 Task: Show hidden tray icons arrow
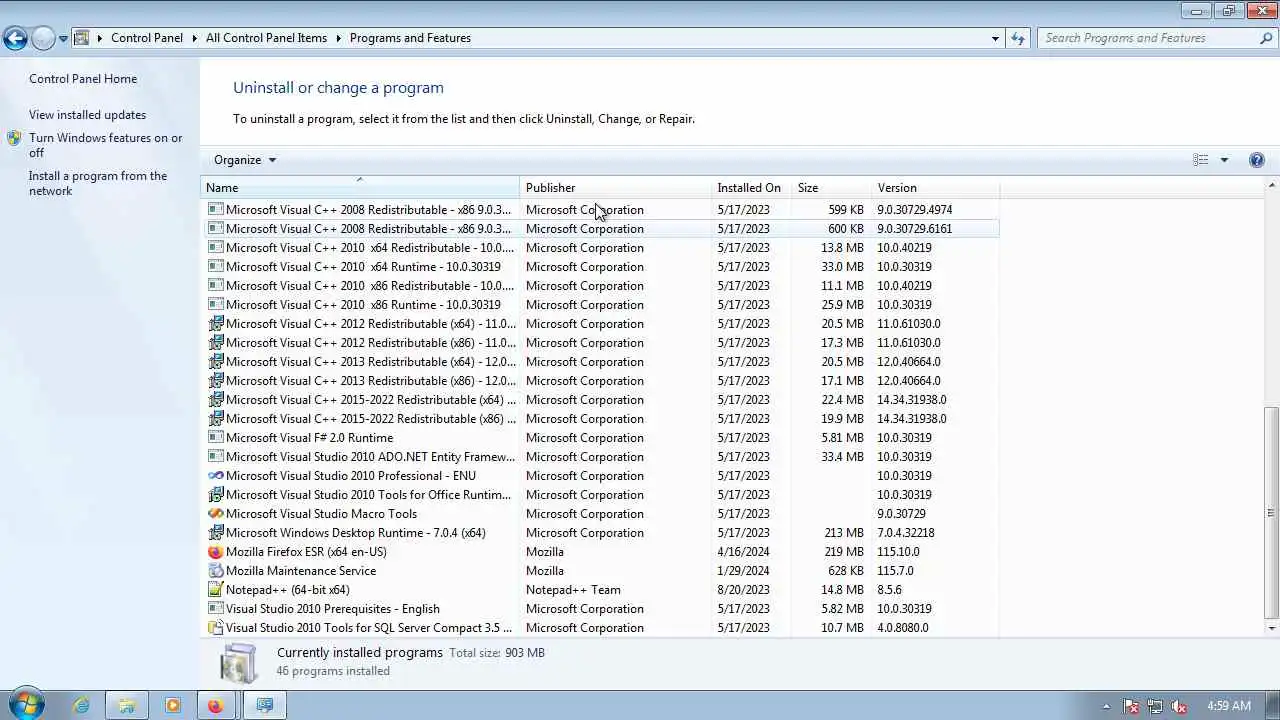(1106, 706)
